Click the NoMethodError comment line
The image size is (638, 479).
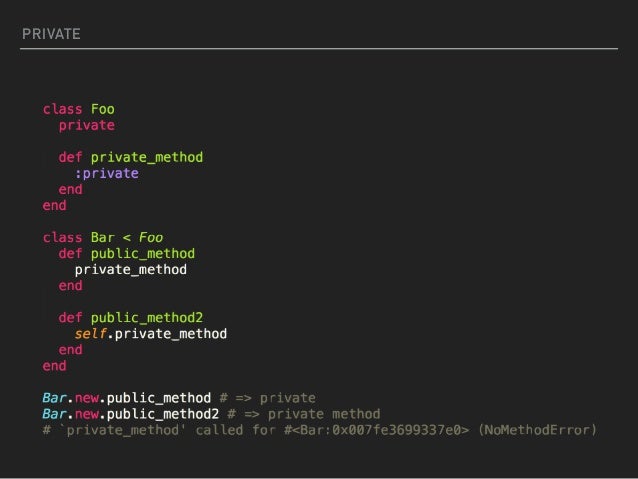[x=319, y=430]
